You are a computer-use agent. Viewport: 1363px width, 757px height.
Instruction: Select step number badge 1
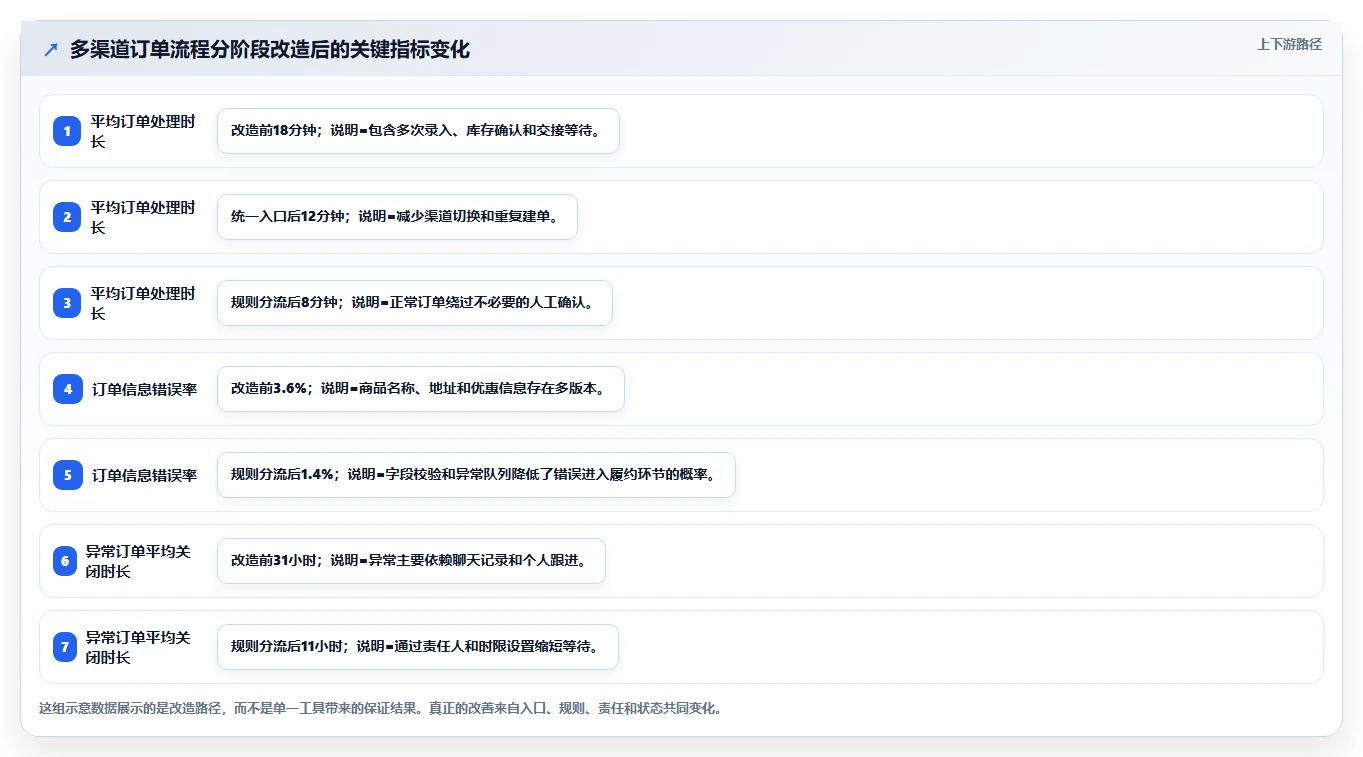coord(68,131)
